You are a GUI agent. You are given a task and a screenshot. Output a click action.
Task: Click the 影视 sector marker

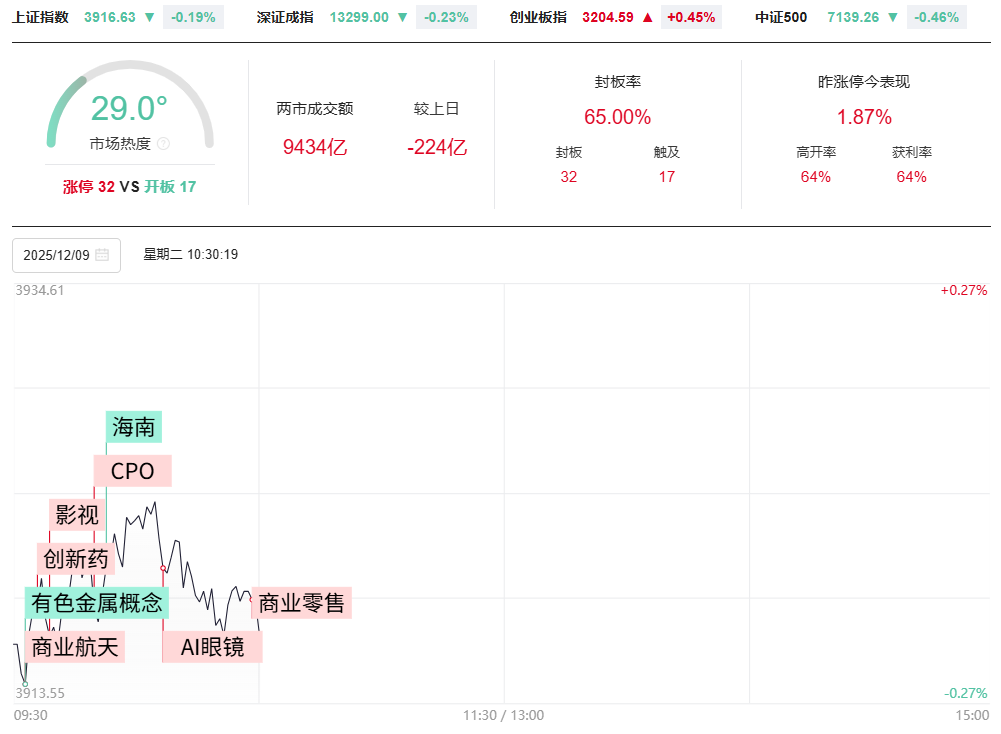(x=77, y=515)
